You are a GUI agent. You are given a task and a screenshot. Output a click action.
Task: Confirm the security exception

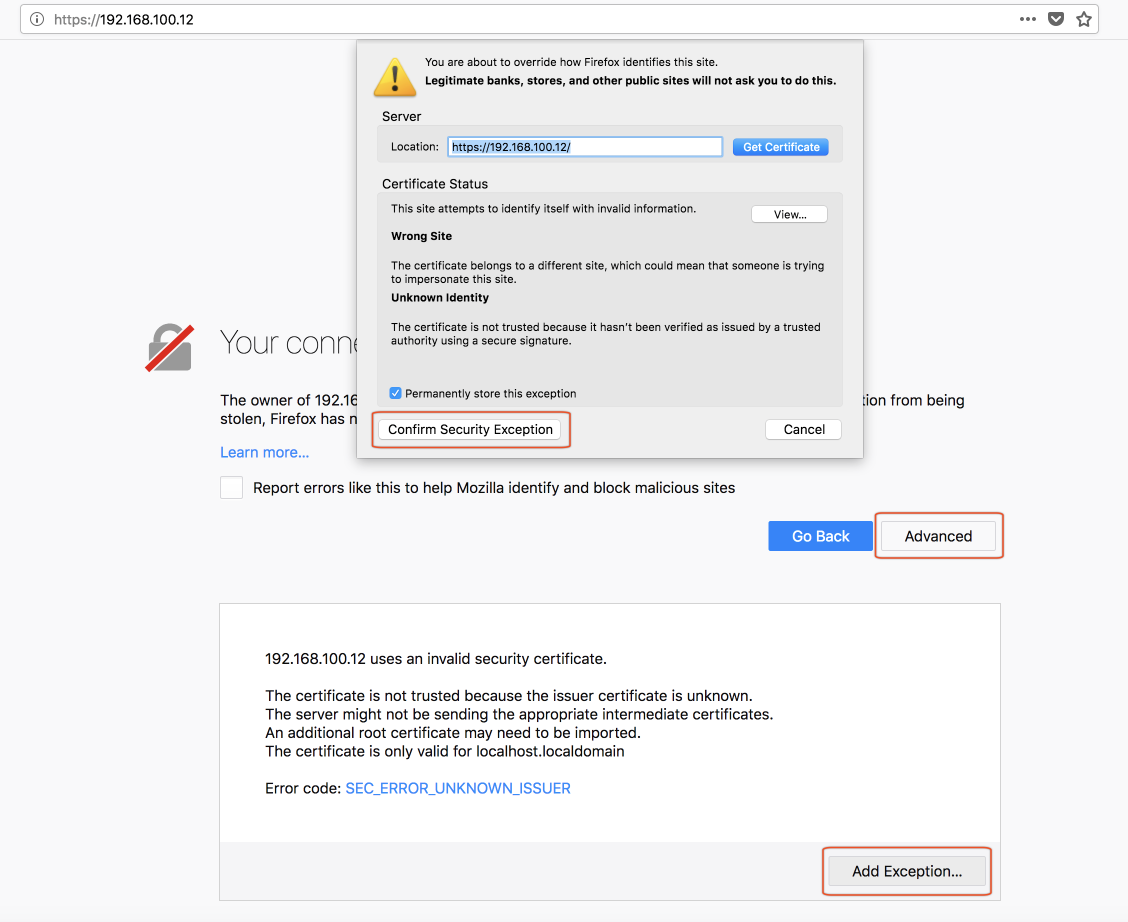click(470, 429)
